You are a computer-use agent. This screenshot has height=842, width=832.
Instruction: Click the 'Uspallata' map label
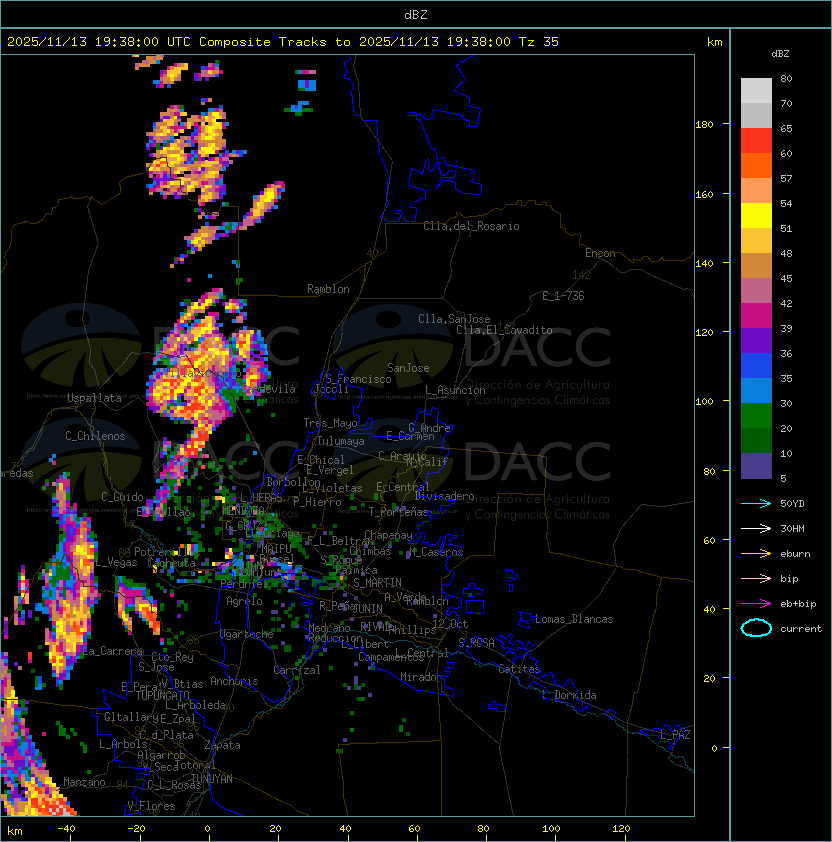94,398
